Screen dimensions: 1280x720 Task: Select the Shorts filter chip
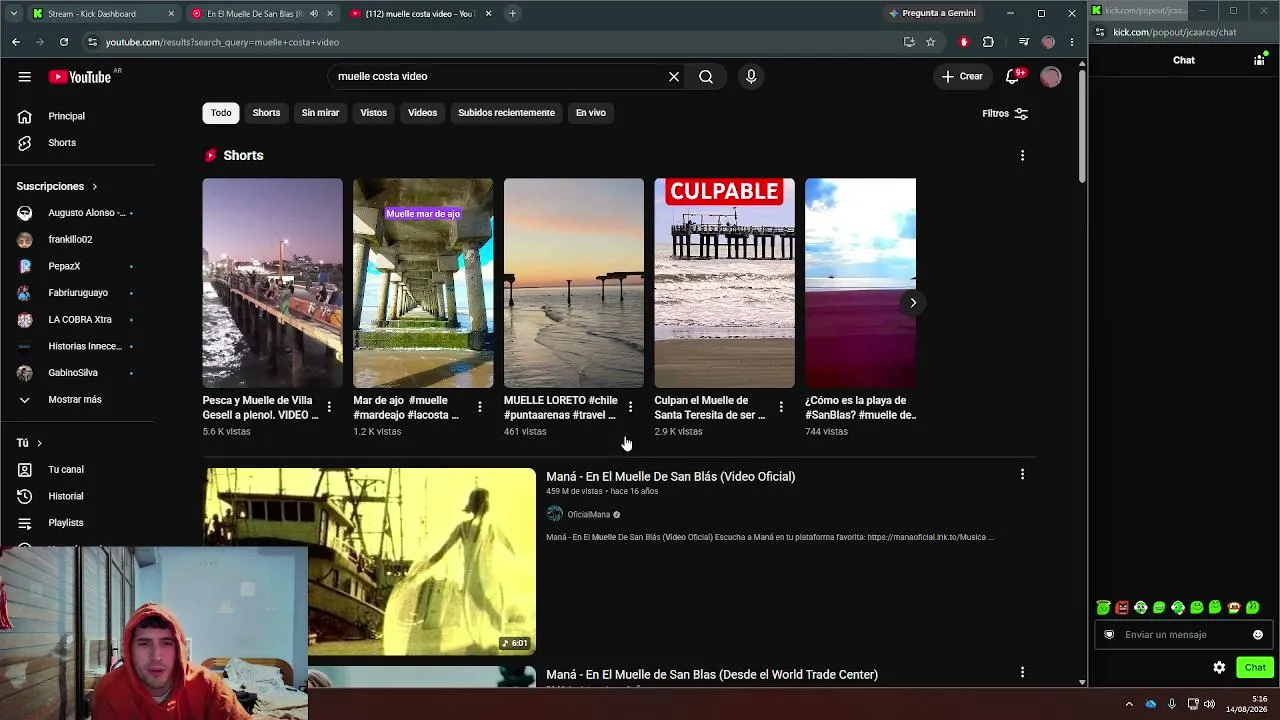click(266, 113)
